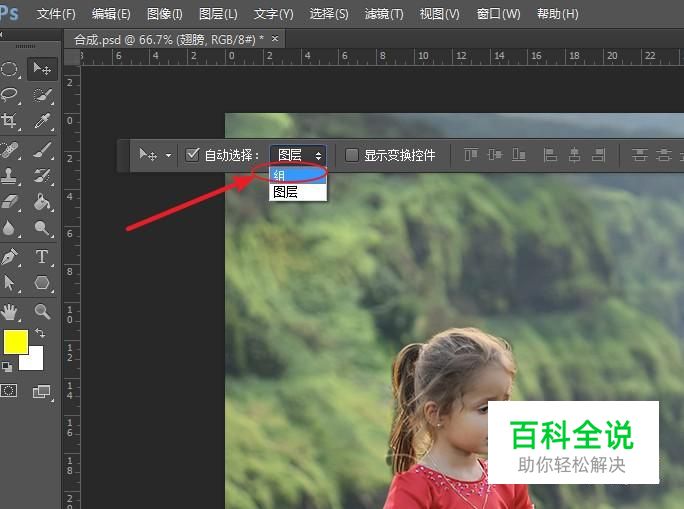Open the 图层(L) menu
The width and height of the screenshot is (684, 509).
(x=218, y=14)
